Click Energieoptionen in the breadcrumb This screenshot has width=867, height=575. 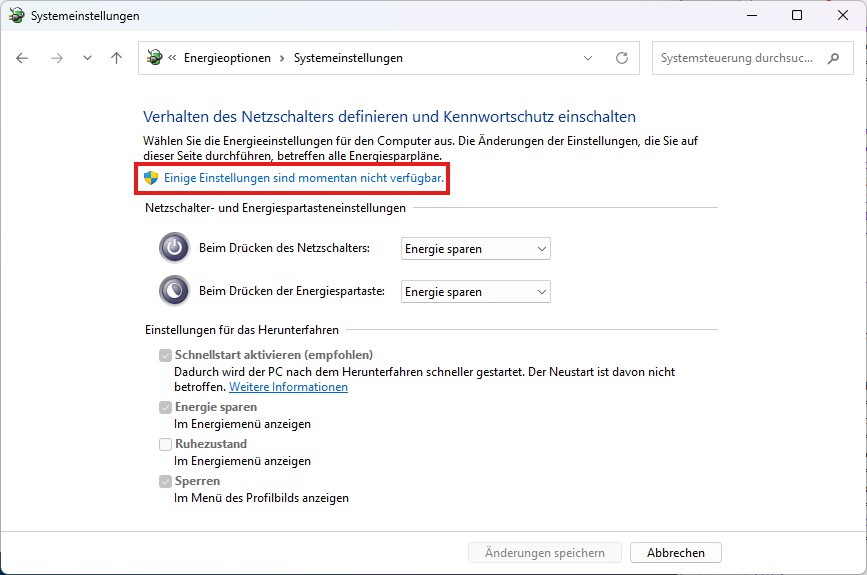click(x=227, y=58)
